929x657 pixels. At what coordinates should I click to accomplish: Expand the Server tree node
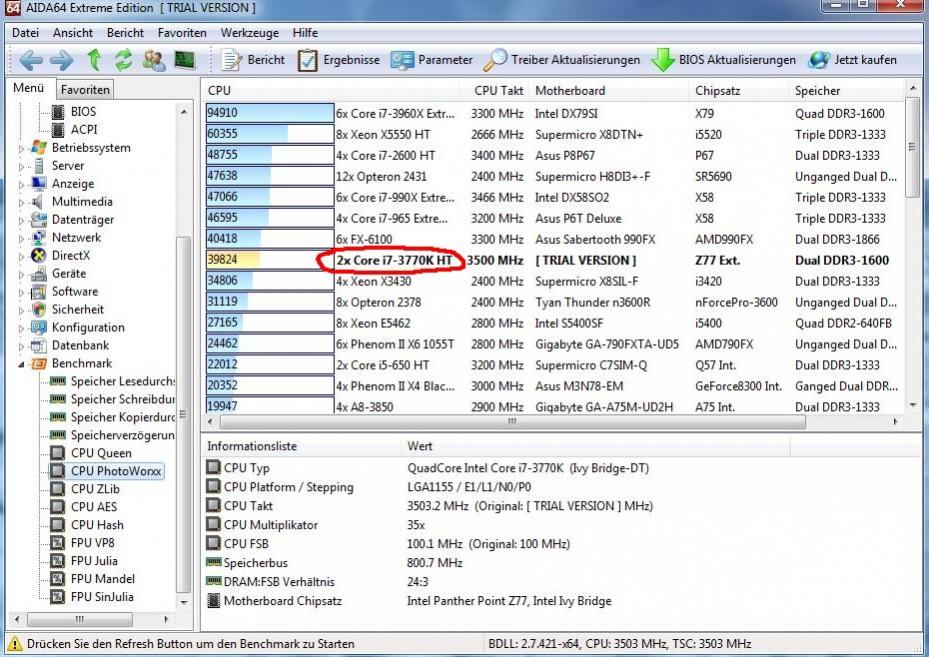(x=21, y=166)
